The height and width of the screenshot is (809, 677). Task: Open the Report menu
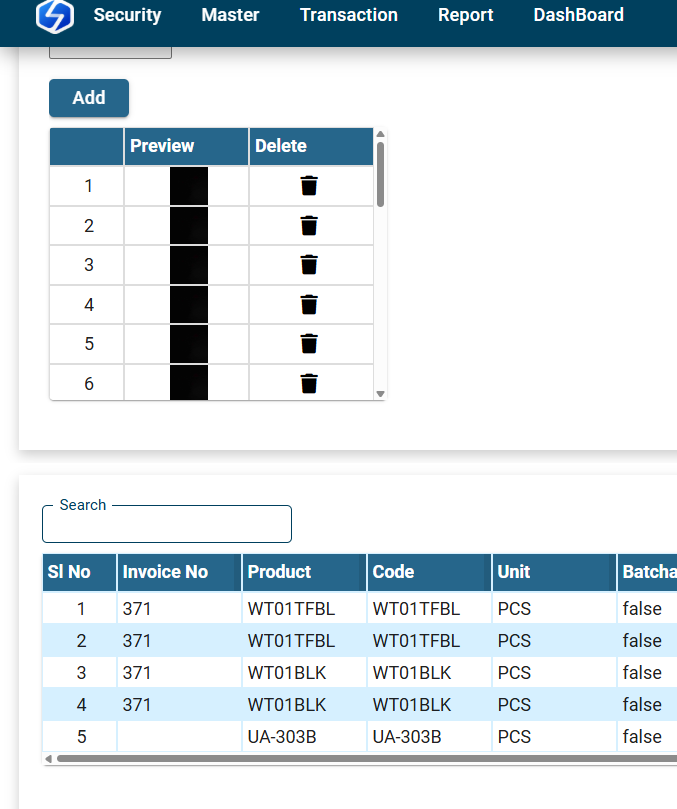[465, 15]
